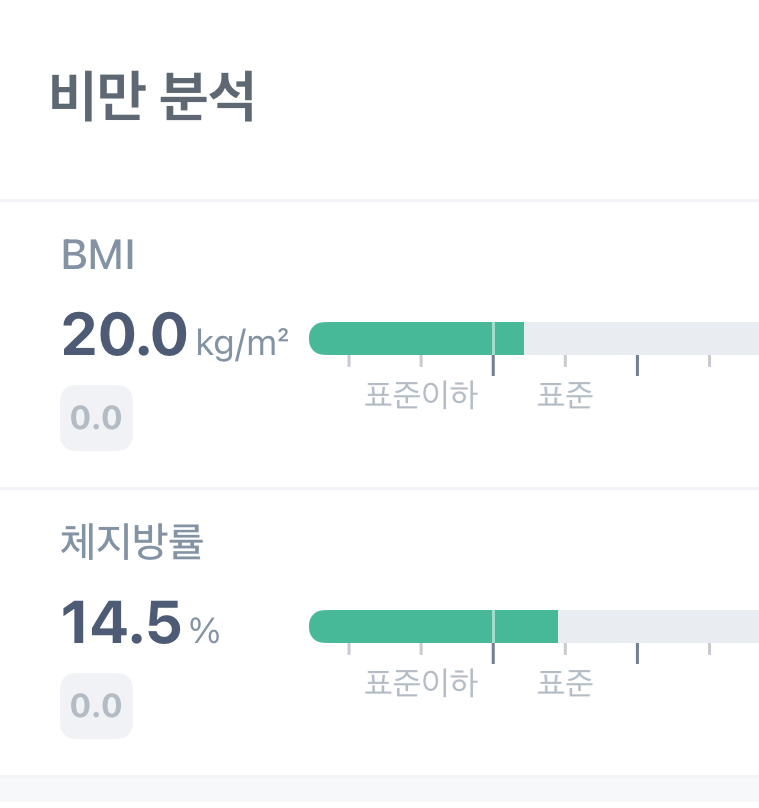Screen dimensions: 759x808
Task: Click the 14.5 body fat value
Action: [x=121, y=622]
